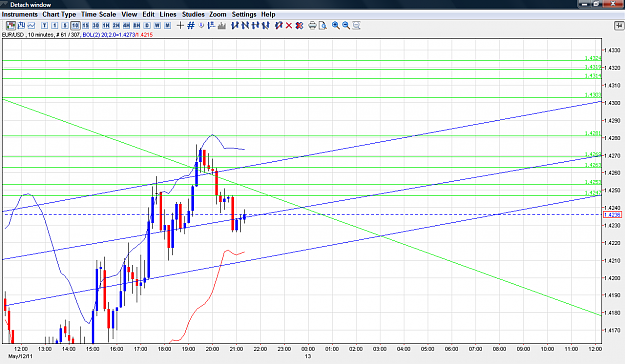Pick the horizontal line drawing tool
Screen dimensions: 625x364
click(255, 26)
